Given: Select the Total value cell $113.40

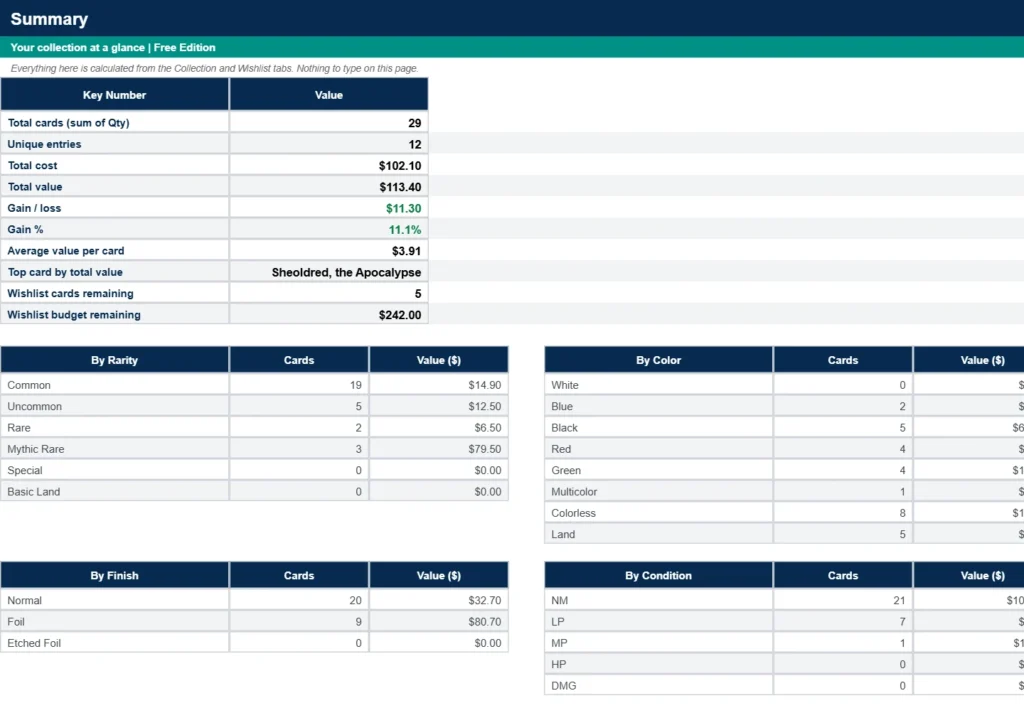Looking at the screenshot, I should tap(328, 187).
